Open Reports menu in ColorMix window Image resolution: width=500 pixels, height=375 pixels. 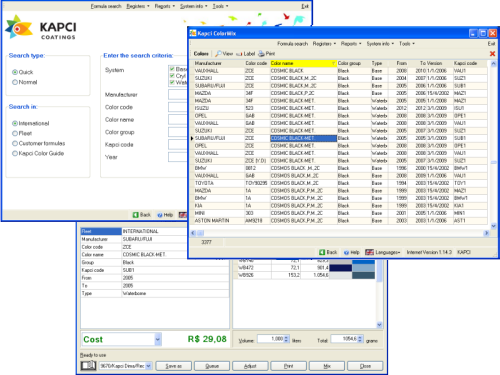pos(351,44)
